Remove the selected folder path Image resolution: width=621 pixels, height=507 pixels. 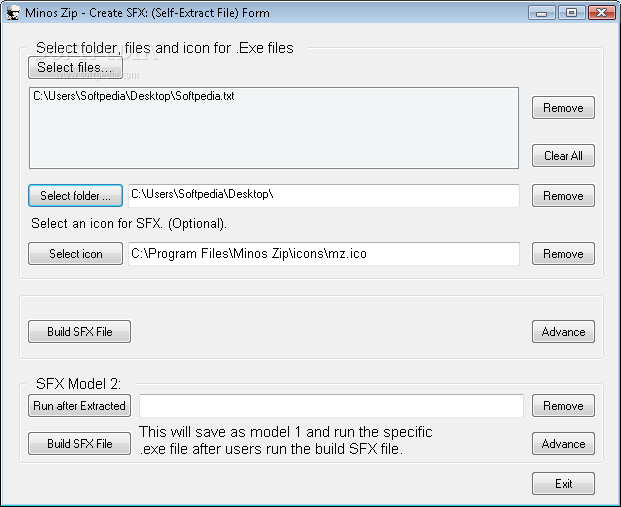(563, 196)
